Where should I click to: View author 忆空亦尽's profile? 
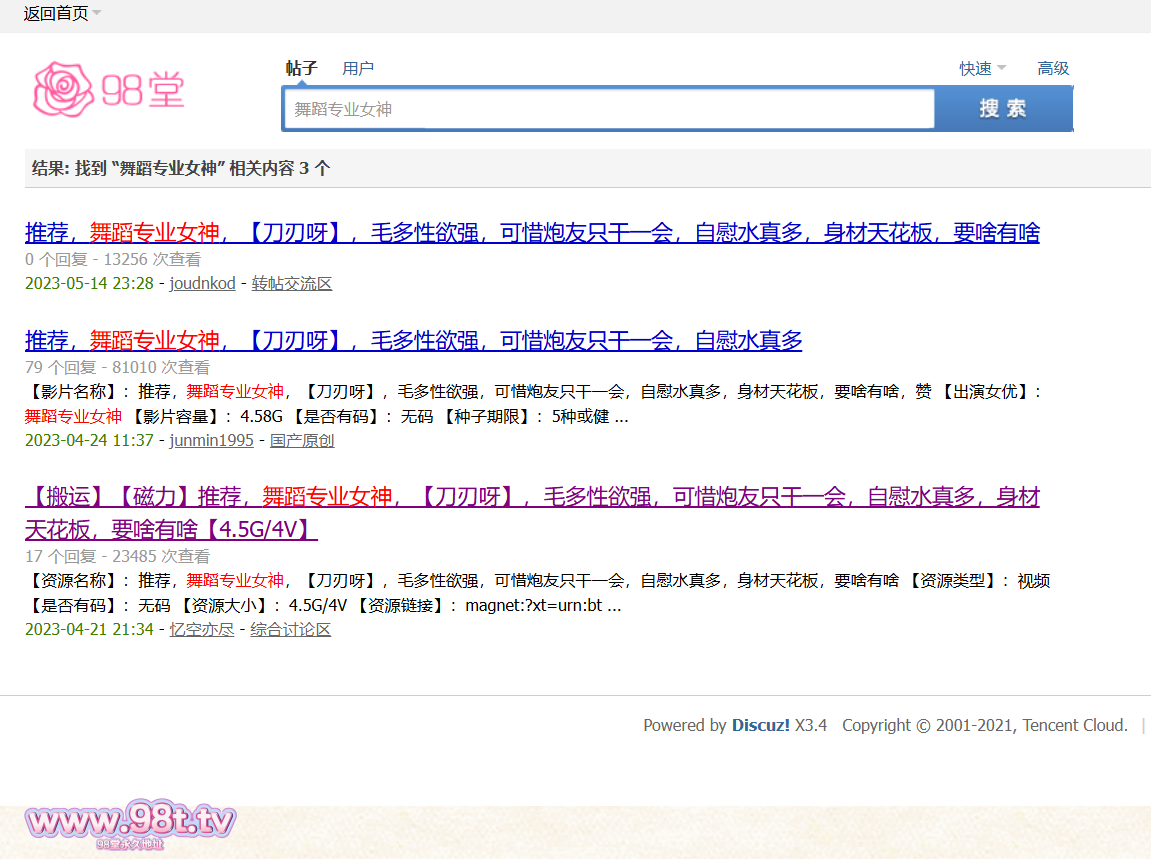click(201, 630)
